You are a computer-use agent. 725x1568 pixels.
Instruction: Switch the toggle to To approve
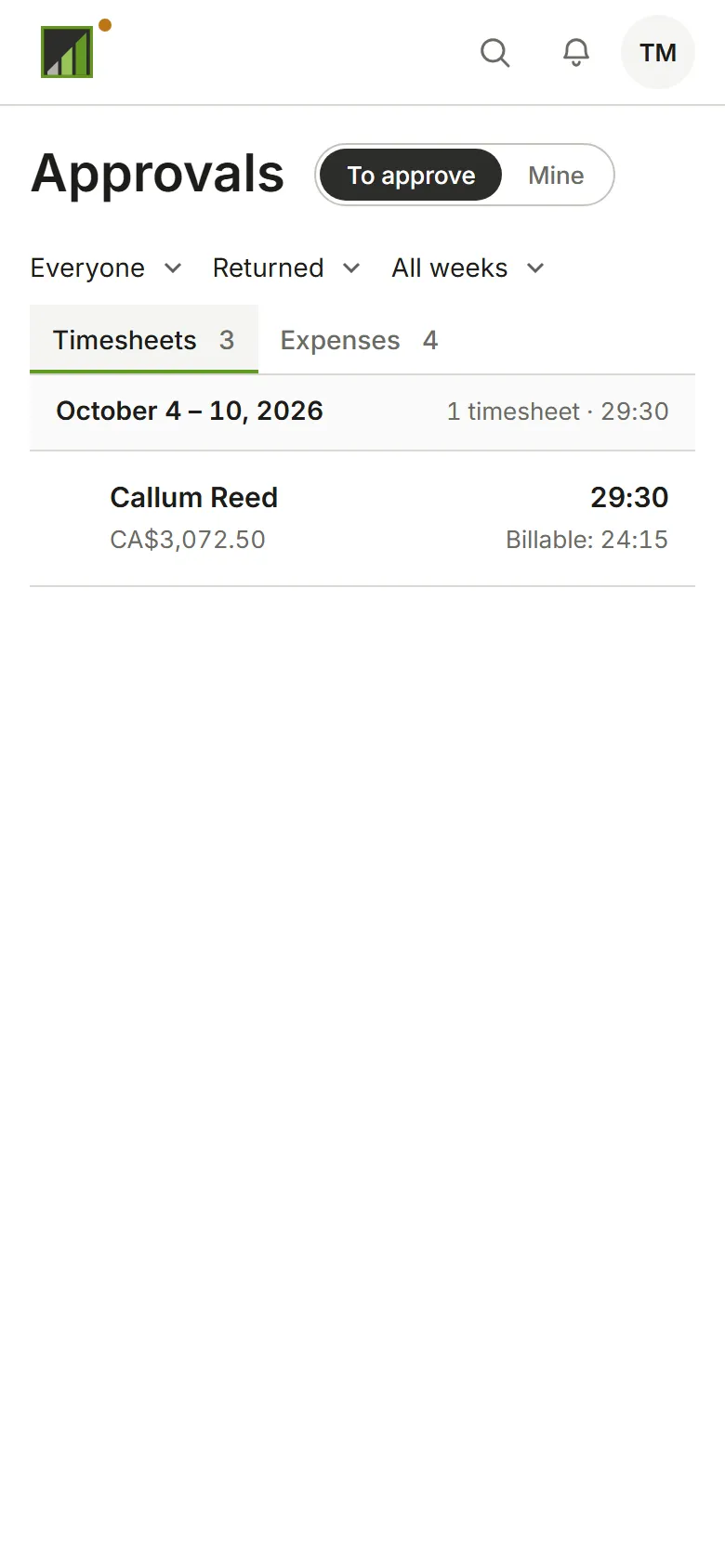(x=411, y=175)
